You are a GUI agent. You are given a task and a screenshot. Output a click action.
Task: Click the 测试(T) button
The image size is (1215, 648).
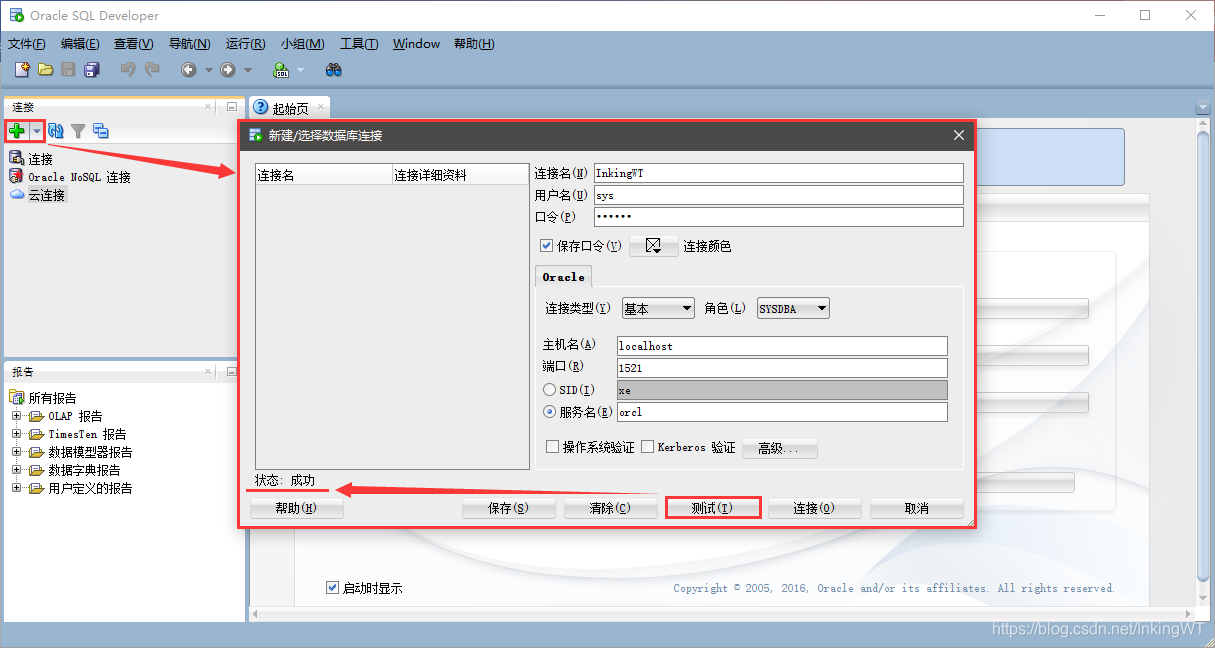click(713, 508)
